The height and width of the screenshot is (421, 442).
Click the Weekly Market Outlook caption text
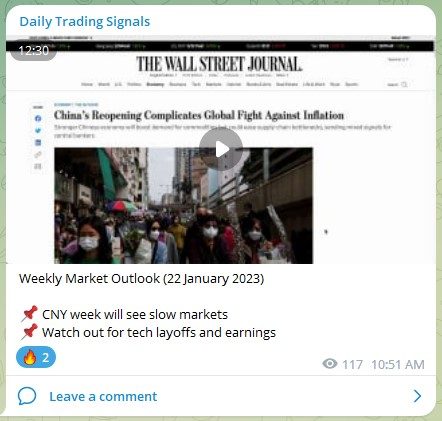tap(142, 279)
